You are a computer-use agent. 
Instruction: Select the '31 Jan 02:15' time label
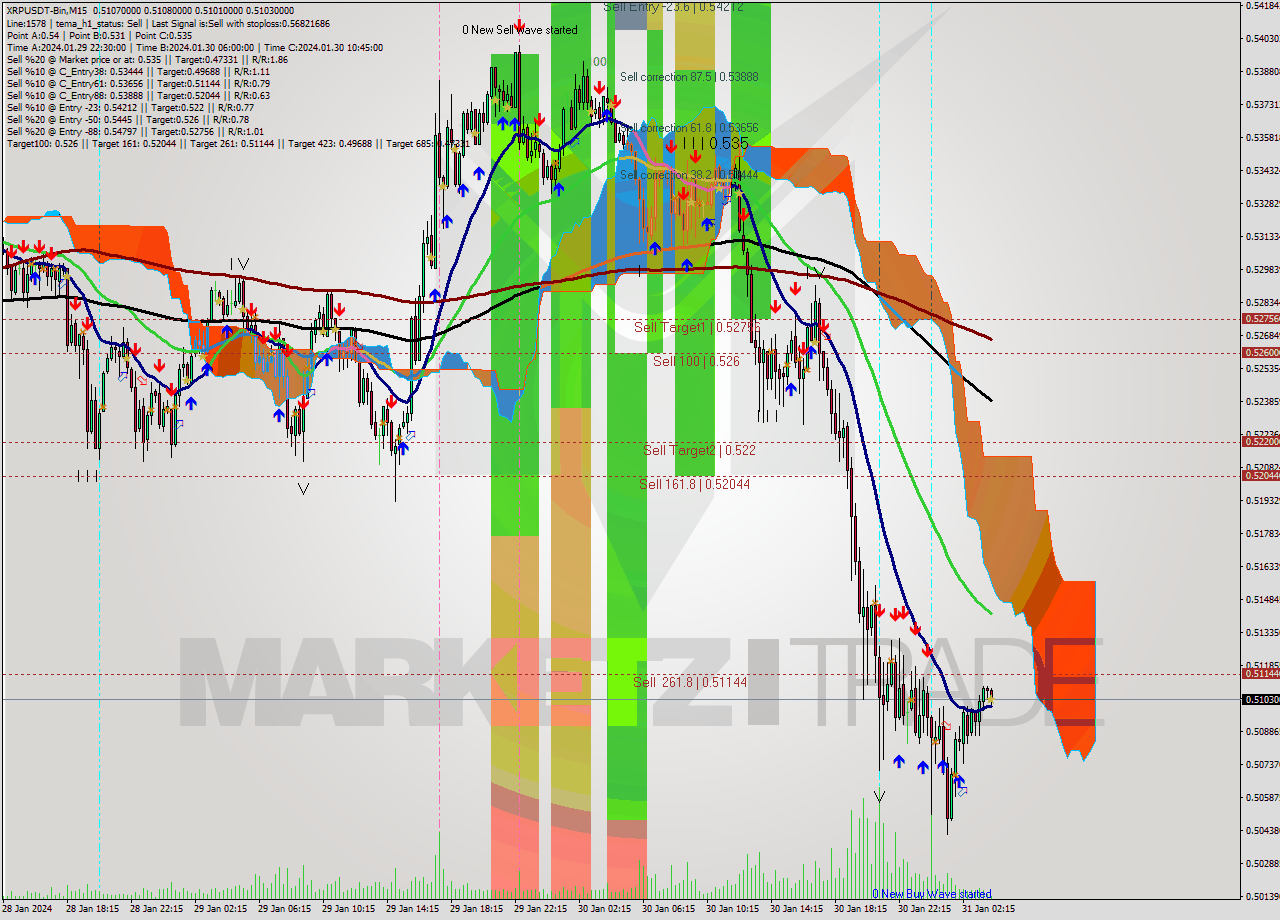pos(988,910)
